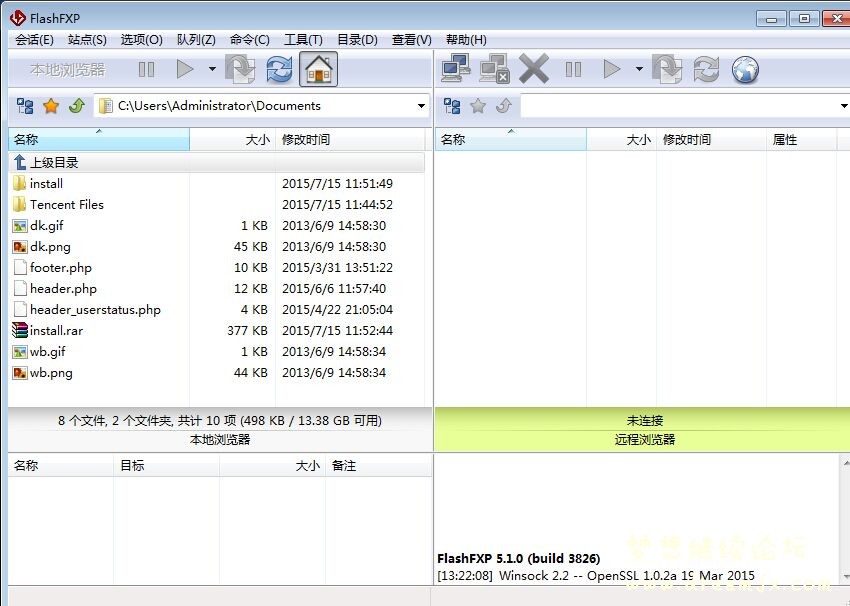Sort local files by the 名称 column header
Image resolution: width=850 pixels, height=606 pixels.
point(99,139)
